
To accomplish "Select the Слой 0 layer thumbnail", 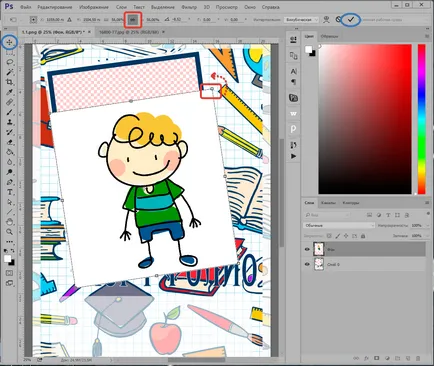I will click(319, 264).
